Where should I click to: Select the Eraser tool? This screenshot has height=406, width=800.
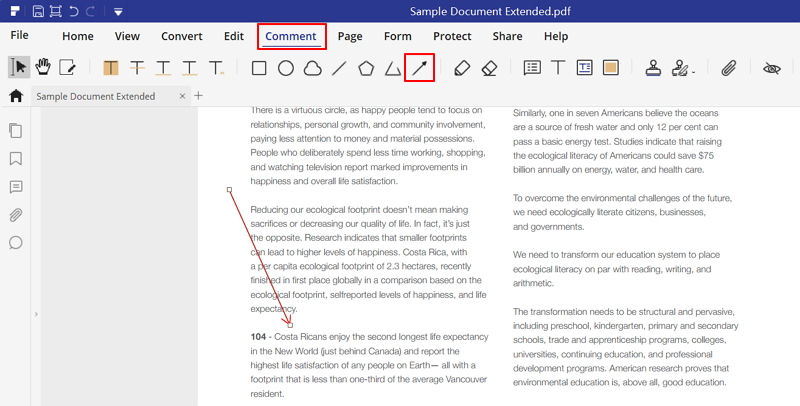[x=489, y=68]
